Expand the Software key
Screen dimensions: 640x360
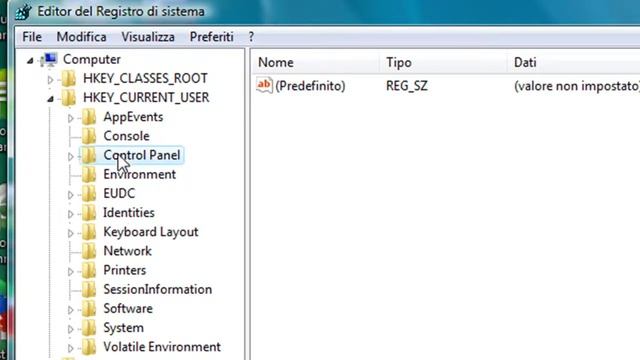(71, 310)
